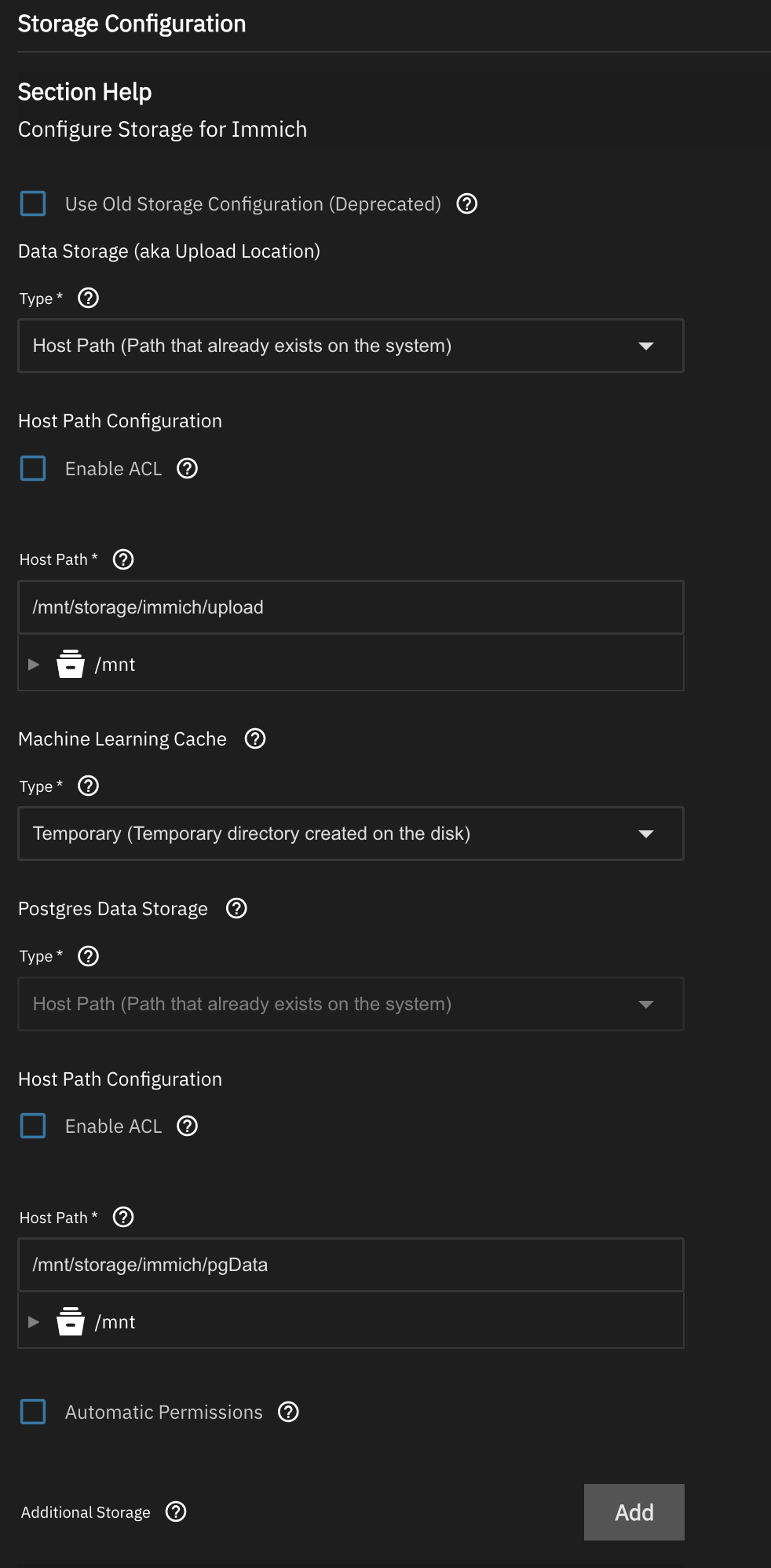This screenshot has width=771, height=1568.
Task: Open Machine Learning Cache Type dropdown
Action: tap(350, 833)
